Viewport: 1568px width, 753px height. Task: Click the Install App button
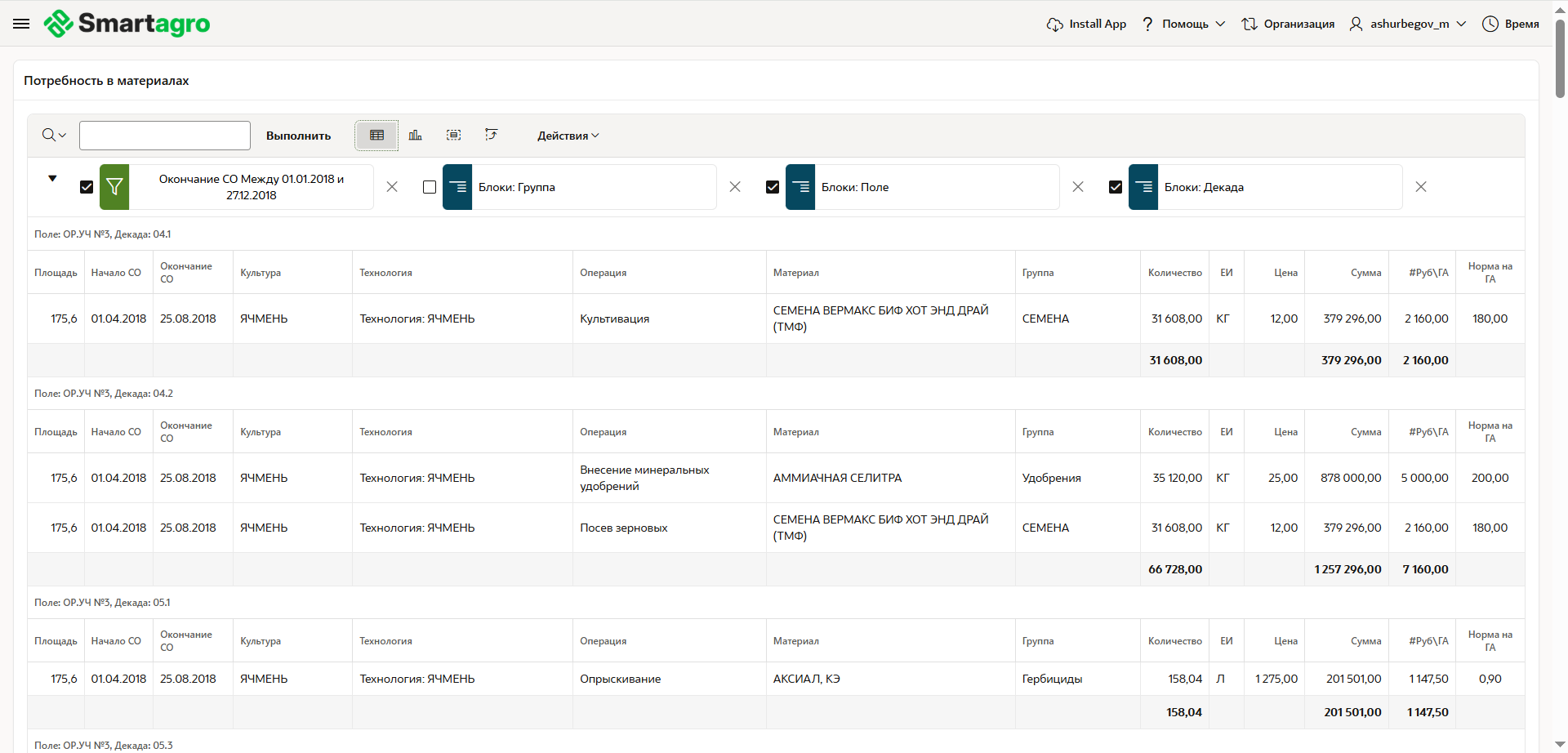pos(1086,24)
